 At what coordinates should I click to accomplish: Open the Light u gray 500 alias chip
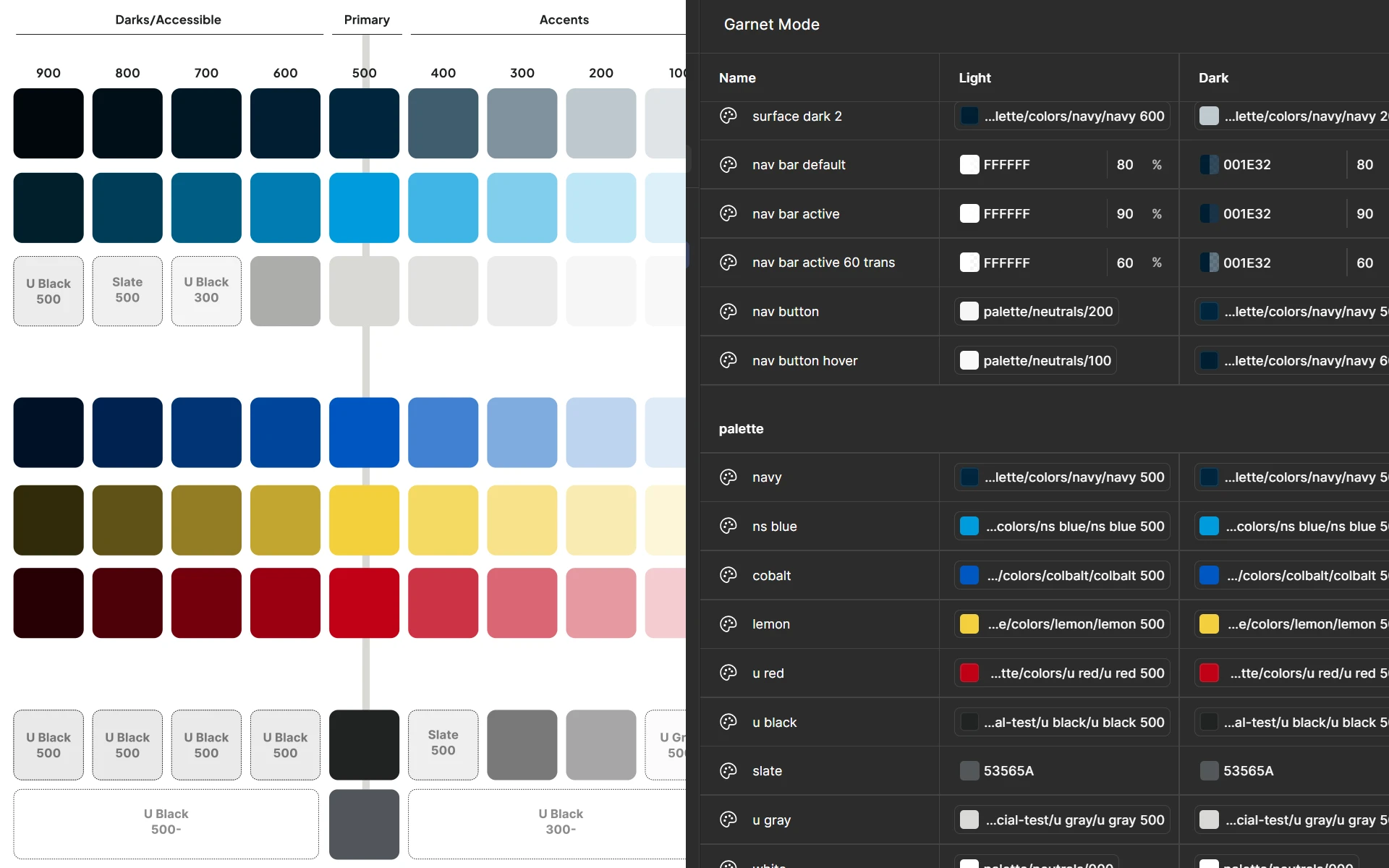tap(1062, 820)
